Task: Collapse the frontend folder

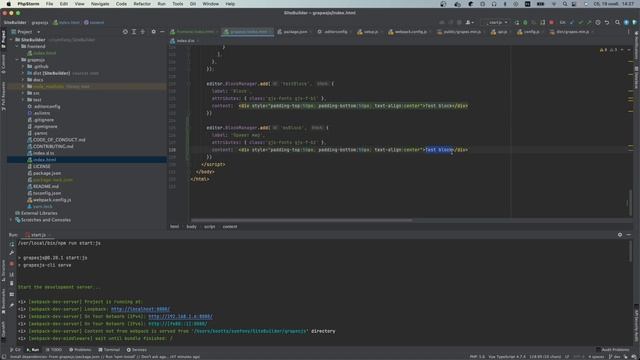Action: (x=17, y=47)
